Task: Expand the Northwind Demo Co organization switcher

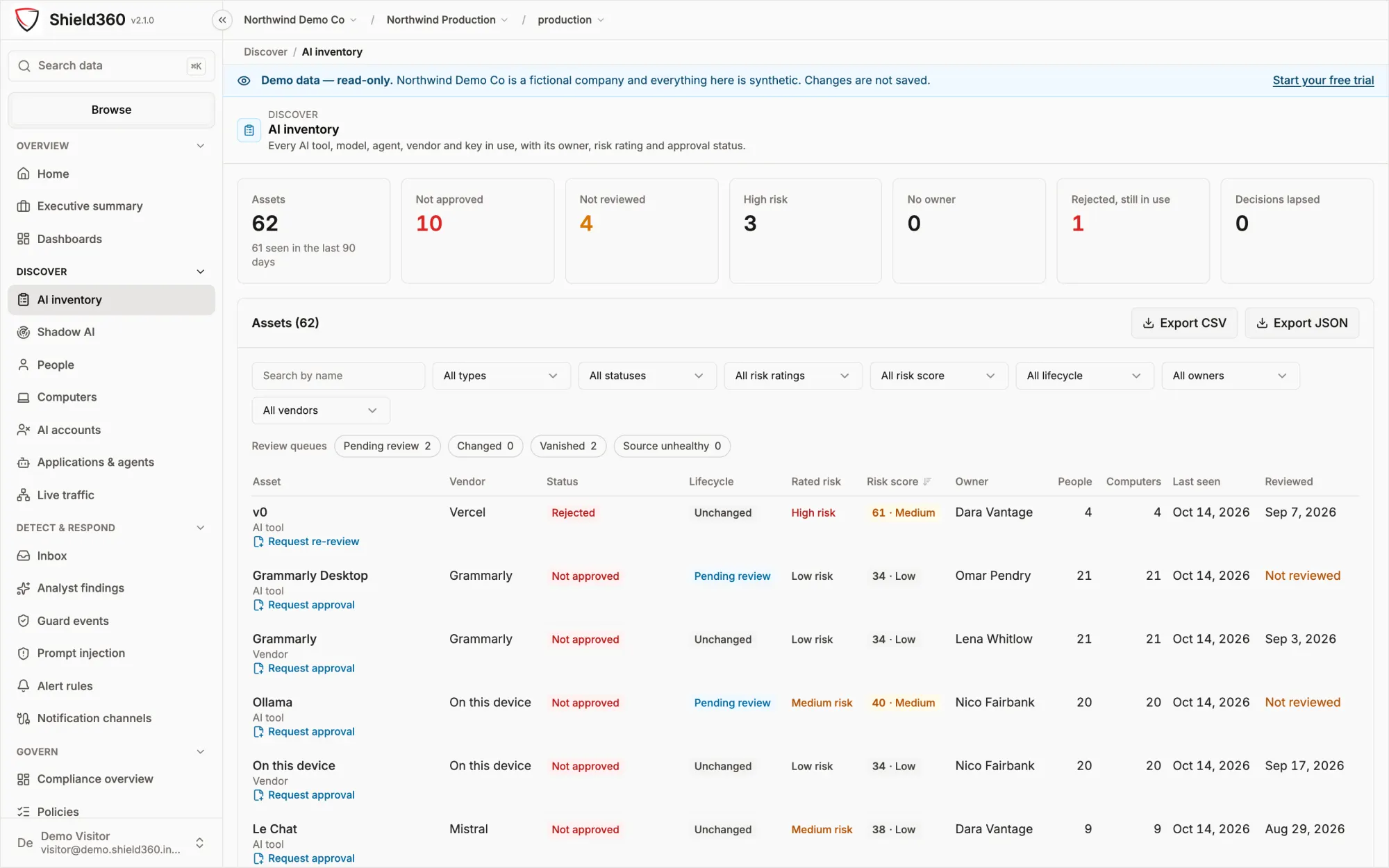Action: [x=300, y=20]
